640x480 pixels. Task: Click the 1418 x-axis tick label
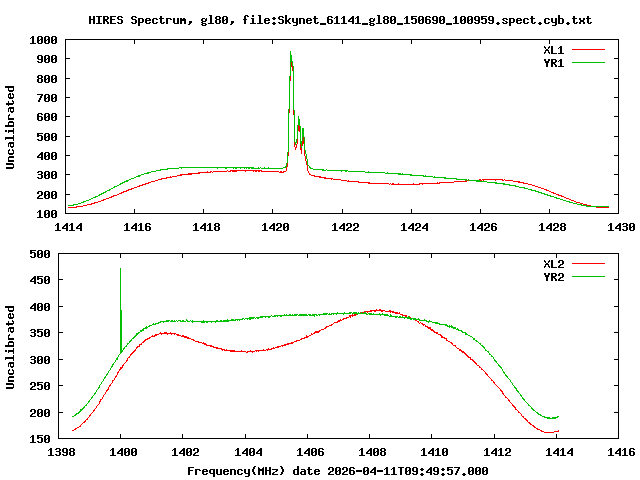206,227
